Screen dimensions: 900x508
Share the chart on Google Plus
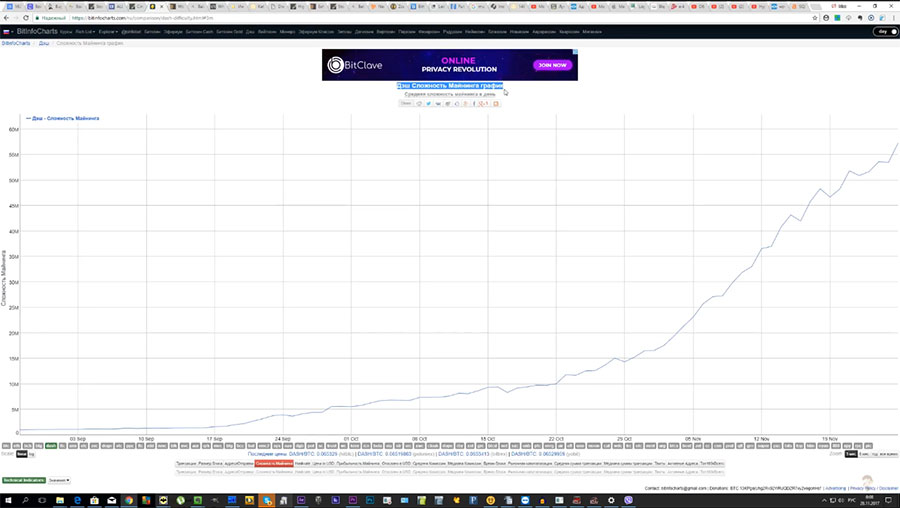(x=483, y=103)
